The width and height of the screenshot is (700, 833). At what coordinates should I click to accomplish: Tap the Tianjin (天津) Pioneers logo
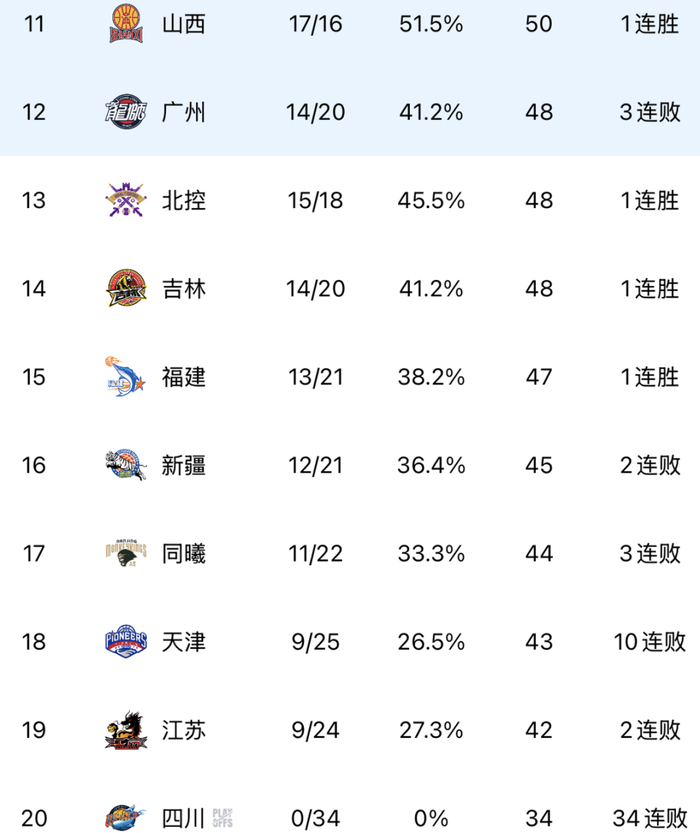(x=126, y=641)
